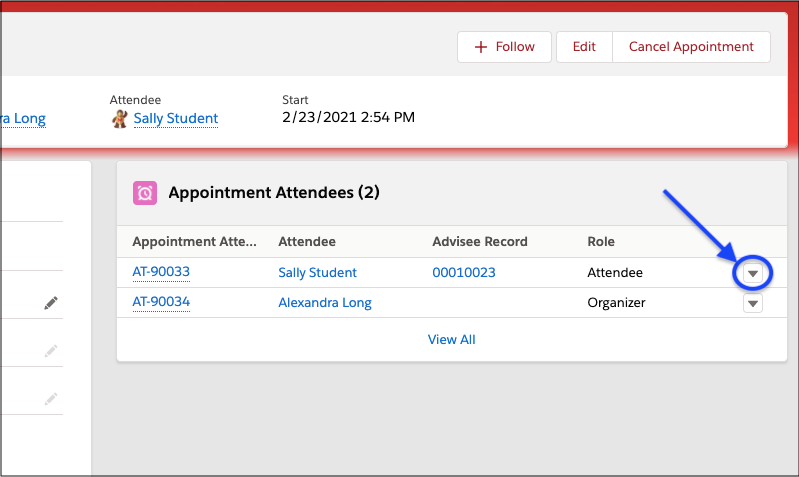Open Alexandra Long in attendees table
Screen dimensions: 799x477
[x=324, y=302]
